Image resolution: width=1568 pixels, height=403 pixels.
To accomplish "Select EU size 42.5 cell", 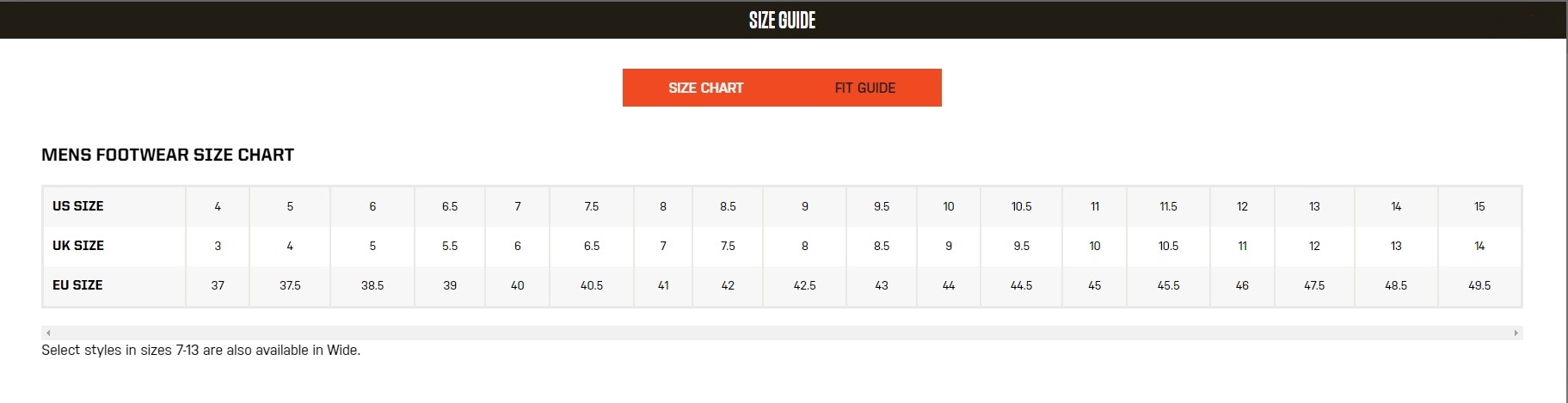I will (804, 285).
